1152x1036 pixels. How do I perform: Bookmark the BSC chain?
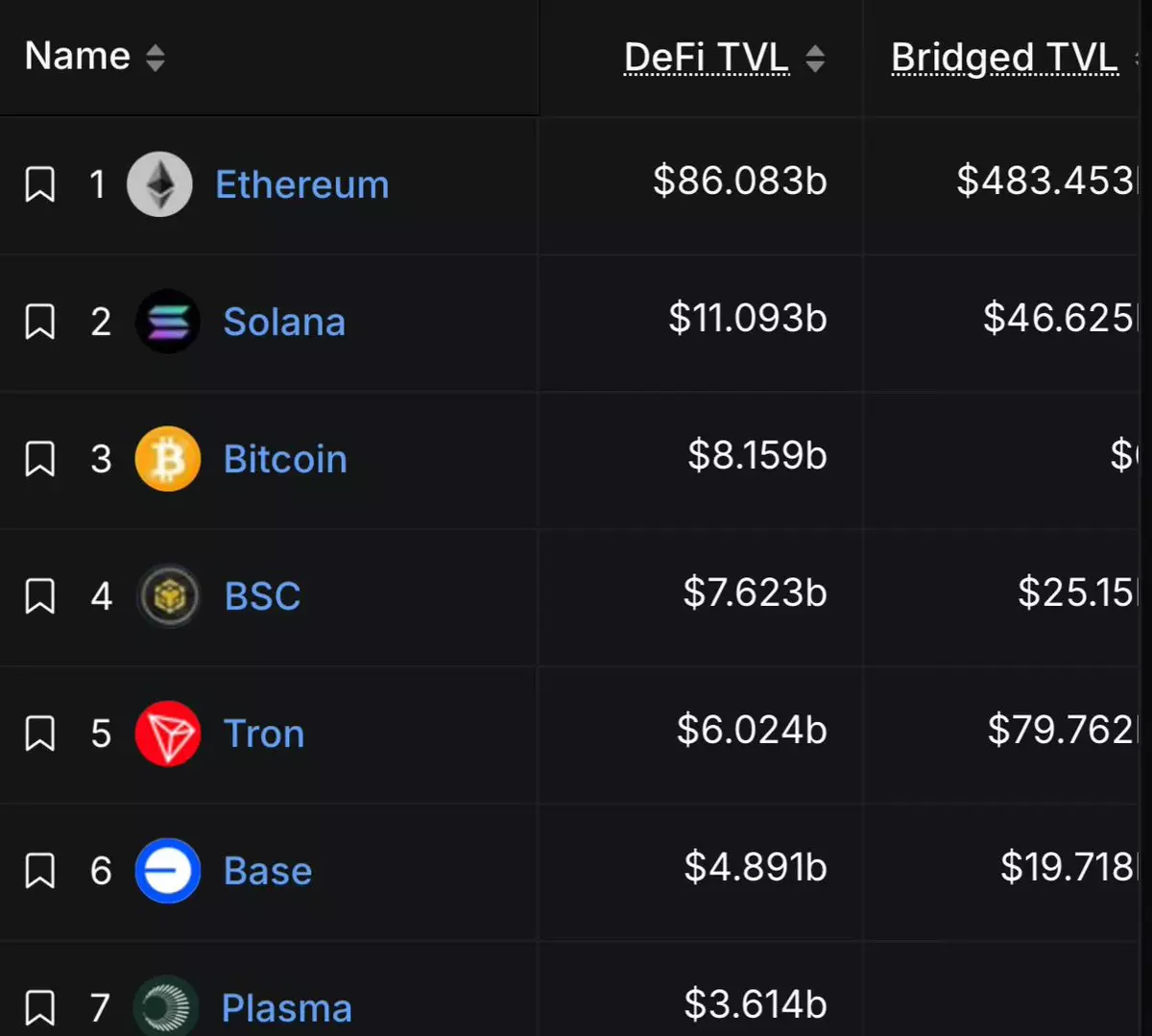[39, 596]
